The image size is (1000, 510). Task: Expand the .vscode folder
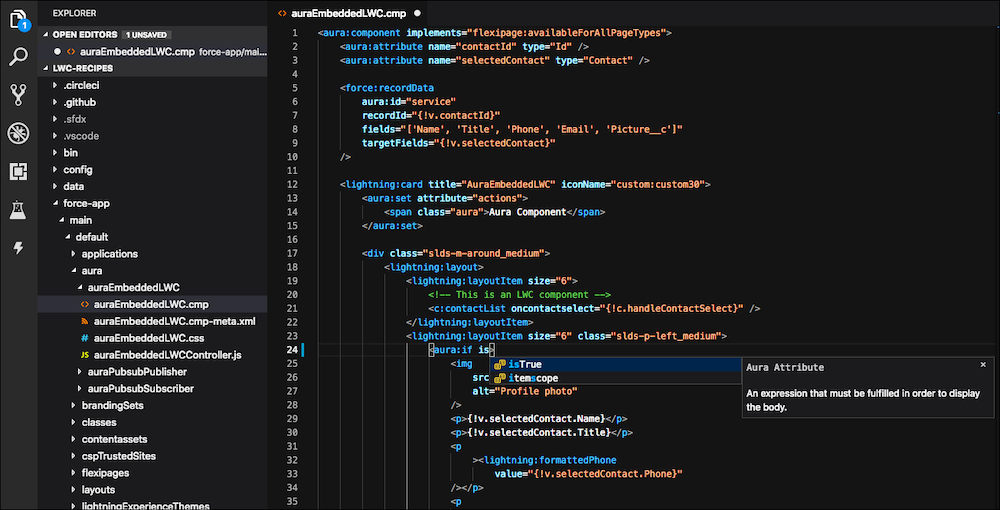pyautogui.click(x=55, y=136)
